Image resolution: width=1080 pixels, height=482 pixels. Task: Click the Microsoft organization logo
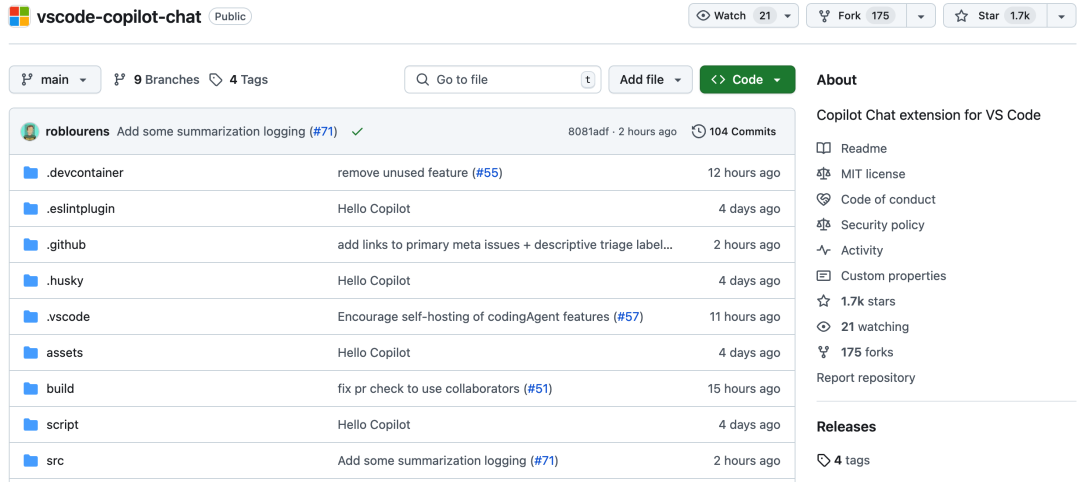click(x=19, y=16)
